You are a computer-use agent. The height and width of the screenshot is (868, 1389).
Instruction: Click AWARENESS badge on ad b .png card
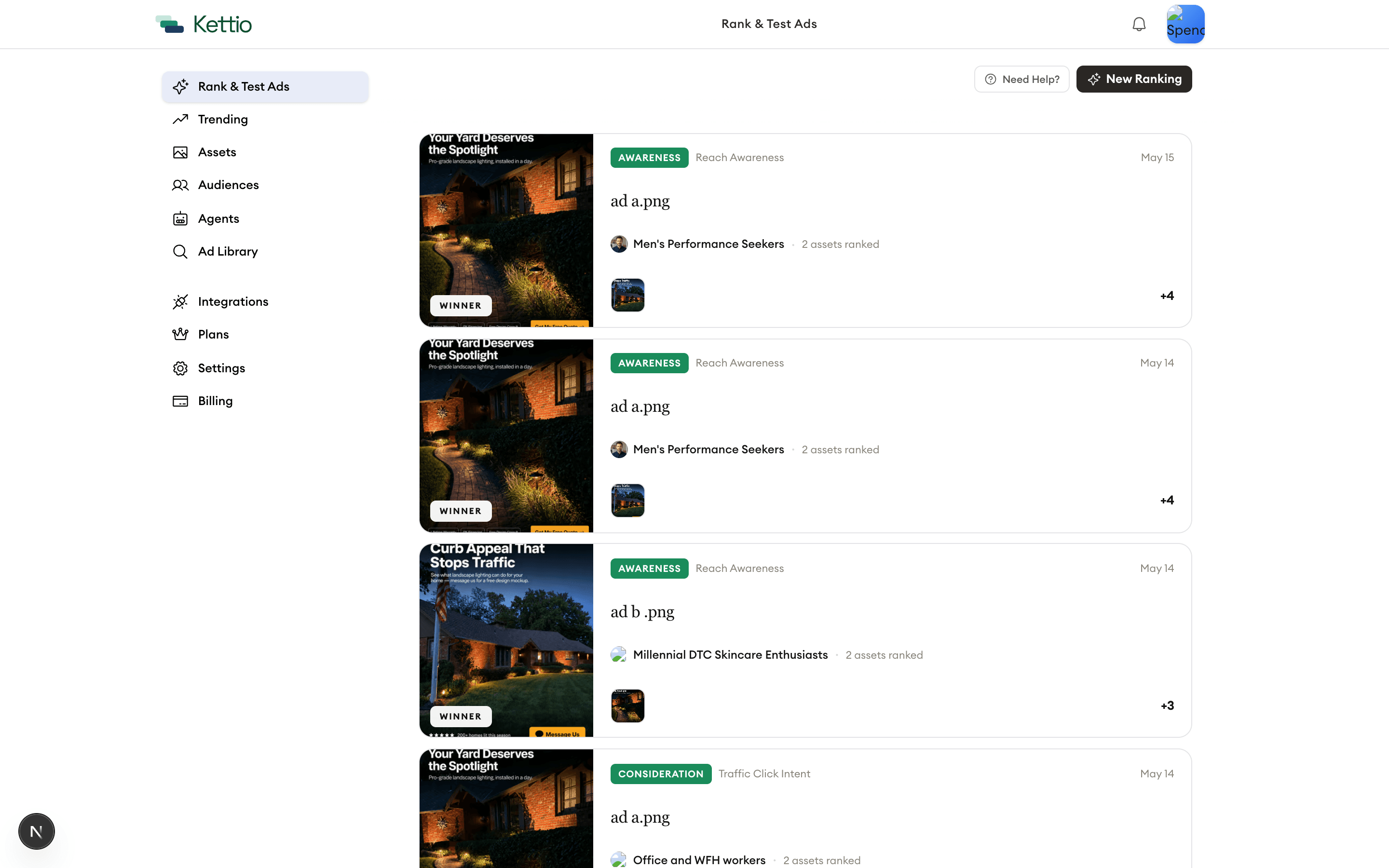pyautogui.click(x=649, y=569)
